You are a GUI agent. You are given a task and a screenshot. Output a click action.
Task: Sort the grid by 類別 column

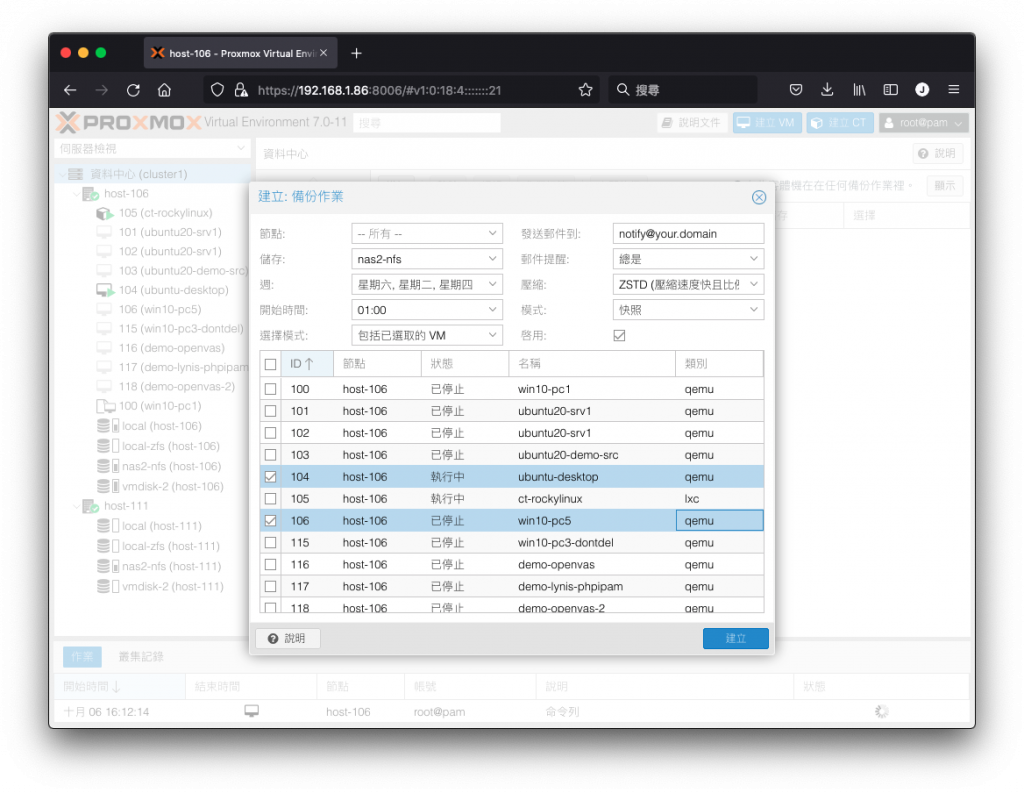719,364
